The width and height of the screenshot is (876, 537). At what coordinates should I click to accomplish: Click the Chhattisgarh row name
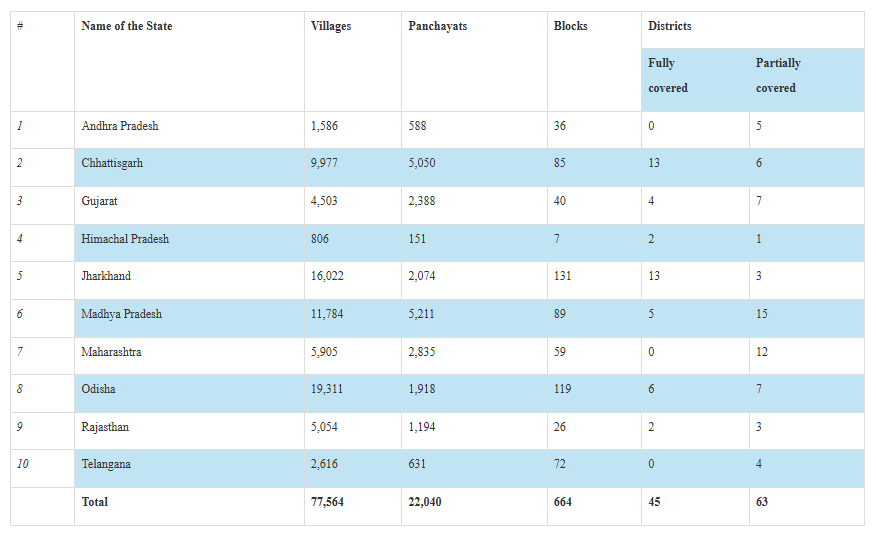coord(112,163)
